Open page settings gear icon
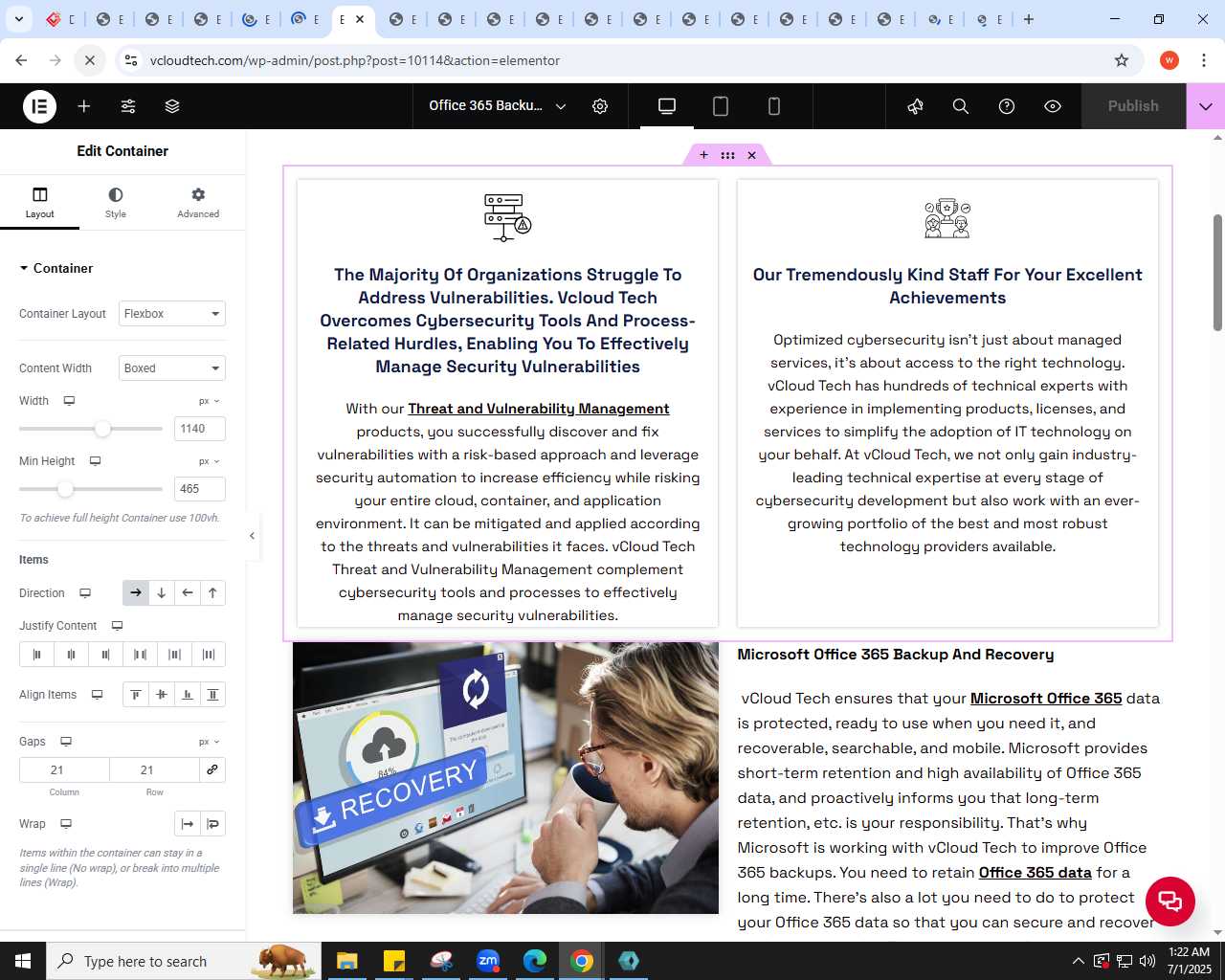This screenshot has width=1225, height=980. pos(600,106)
